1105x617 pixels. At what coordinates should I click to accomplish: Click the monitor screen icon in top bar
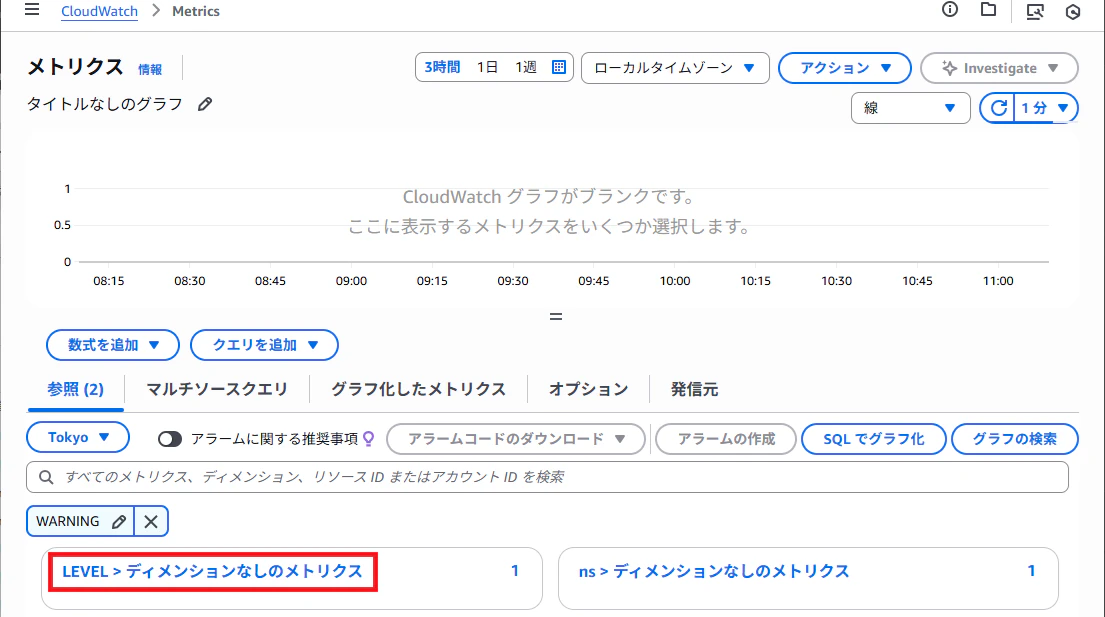[1035, 11]
